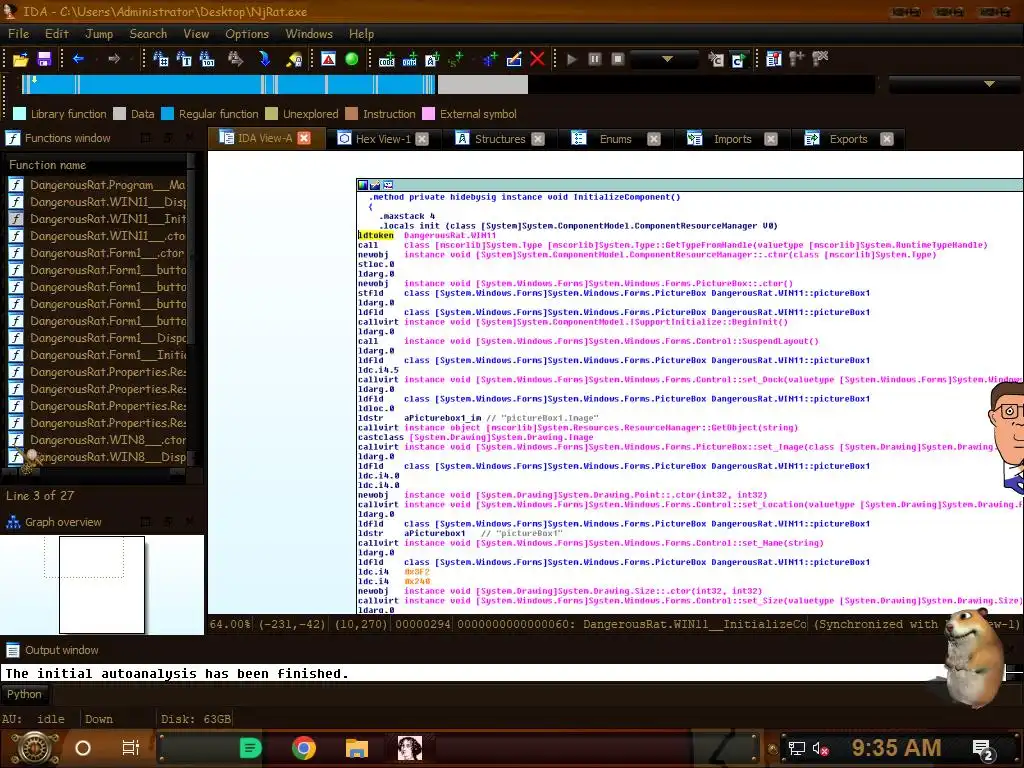Close the IDA View-A tab

(x=304, y=138)
